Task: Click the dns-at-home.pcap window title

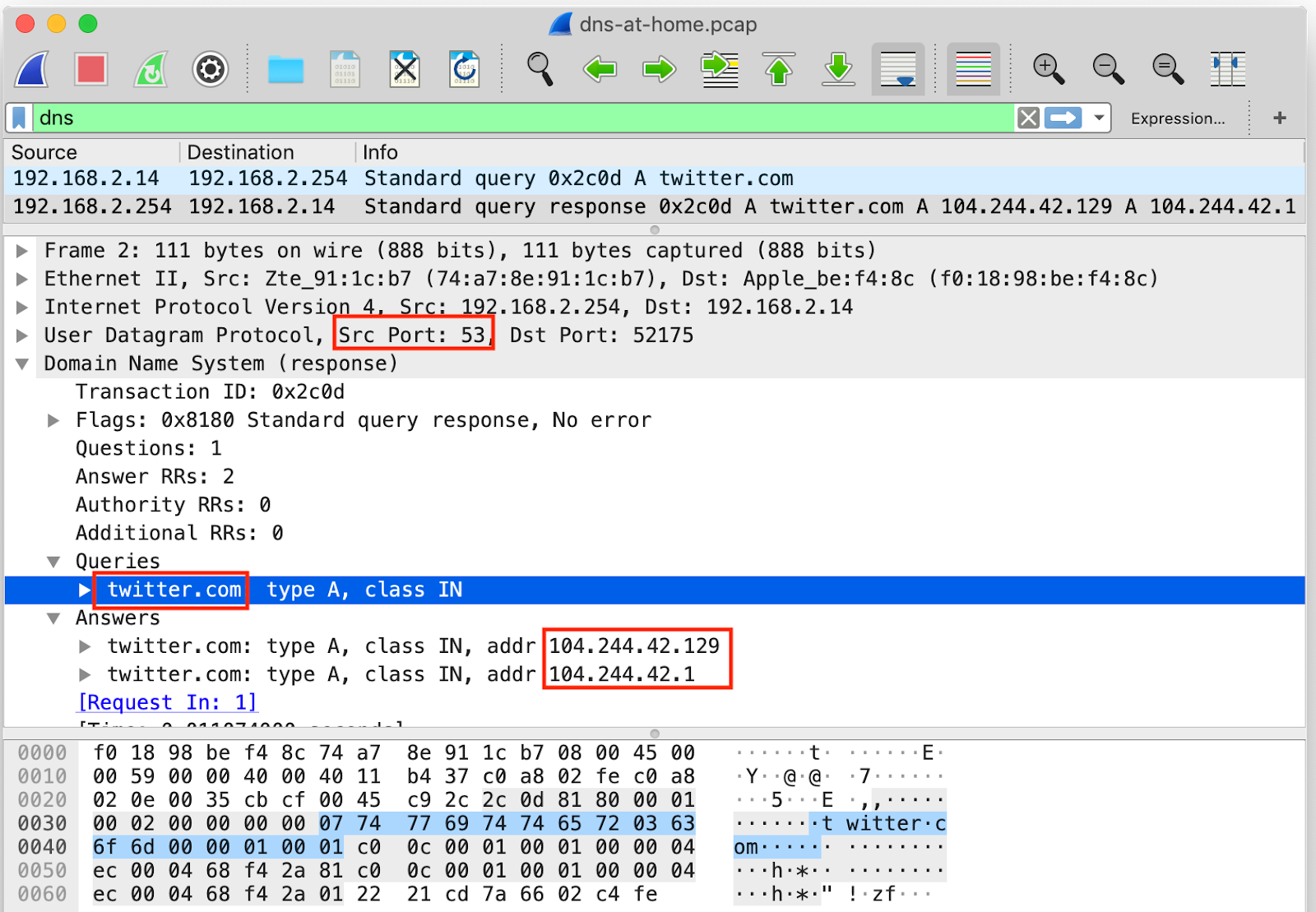Action: tap(668, 24)
